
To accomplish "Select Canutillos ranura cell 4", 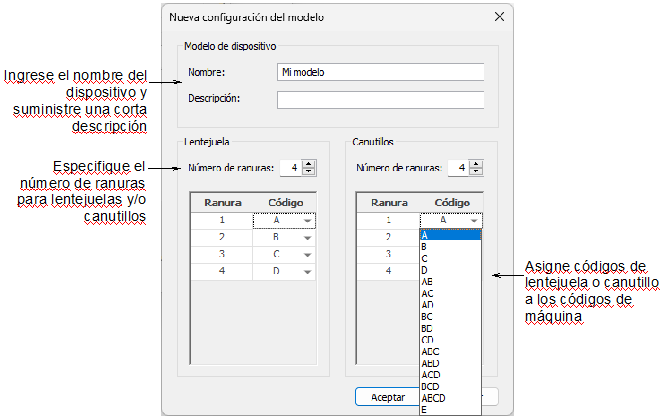I will [389, 272].
